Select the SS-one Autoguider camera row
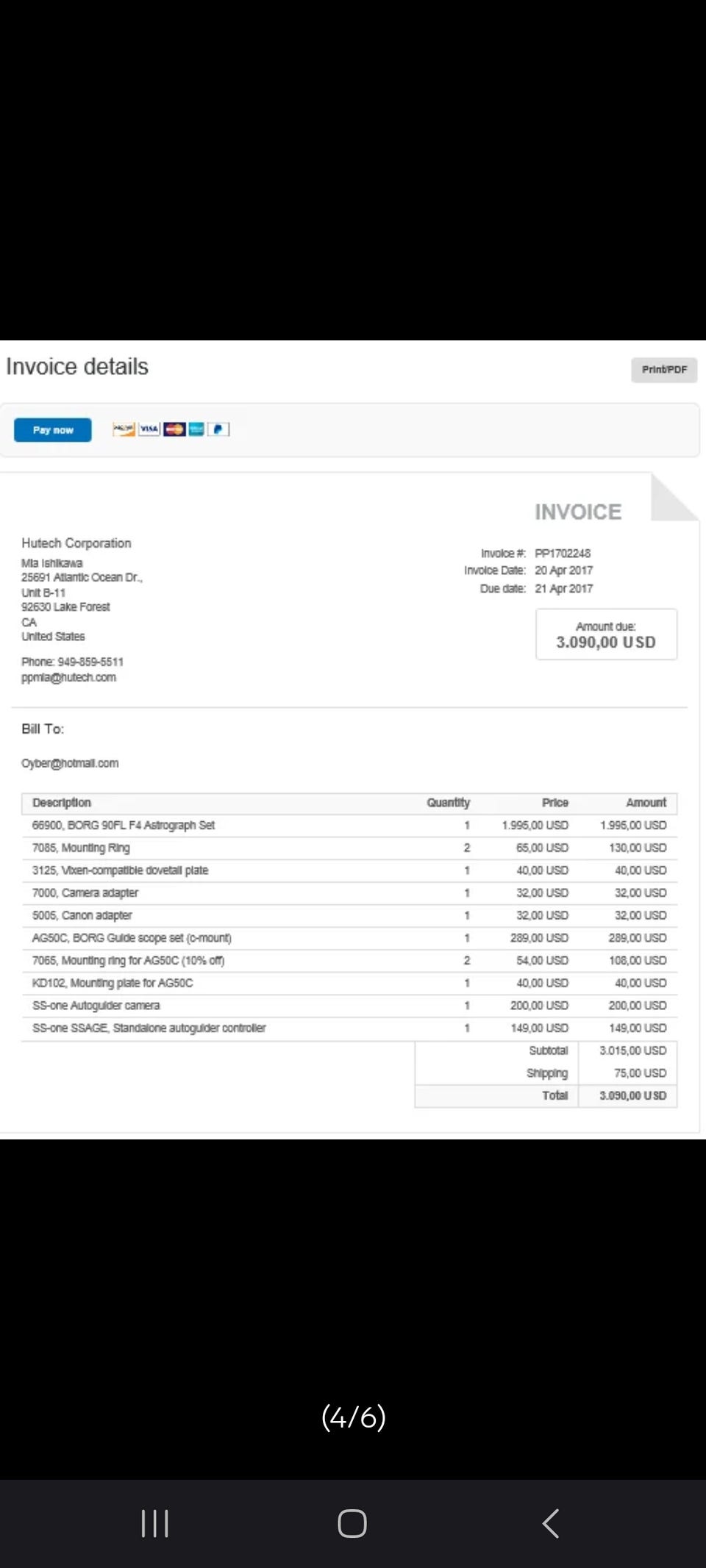Image resolution: width=706 pixels, height=1568 pixels. (349, 1006)
